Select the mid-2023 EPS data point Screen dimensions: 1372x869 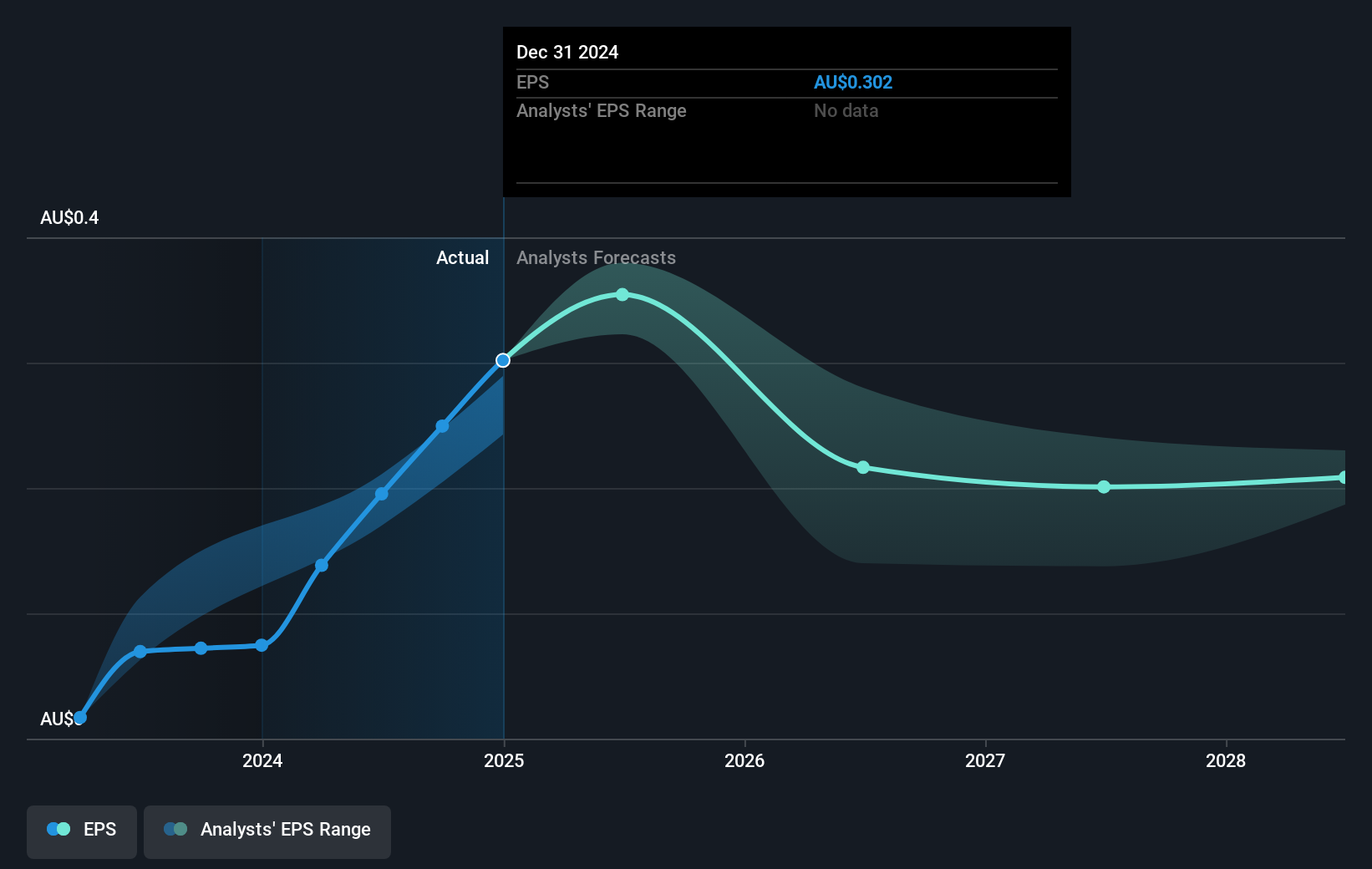[140, 651]
